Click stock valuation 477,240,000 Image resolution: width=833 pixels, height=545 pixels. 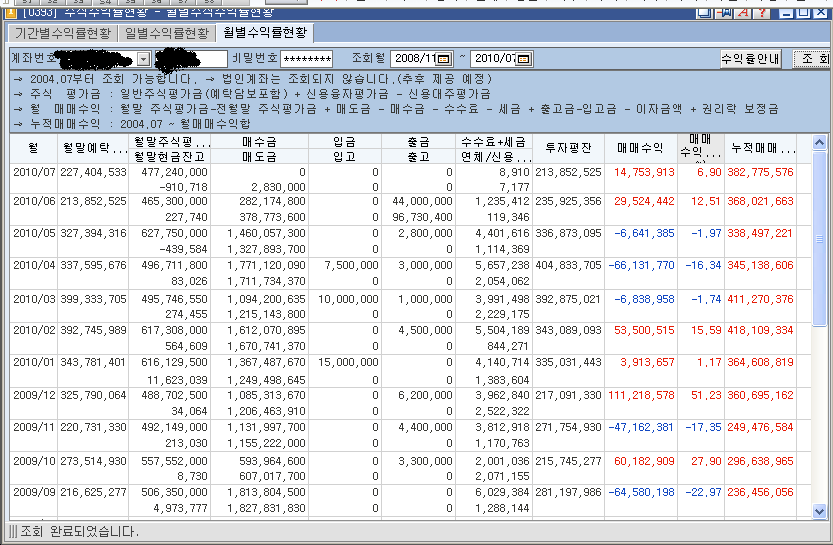(x=174, y=172)
